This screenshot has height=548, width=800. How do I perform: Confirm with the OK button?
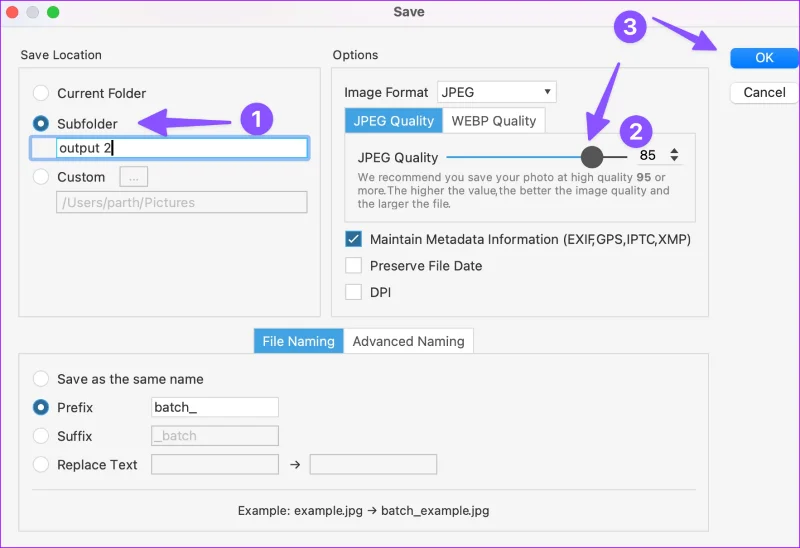(764, 58)
